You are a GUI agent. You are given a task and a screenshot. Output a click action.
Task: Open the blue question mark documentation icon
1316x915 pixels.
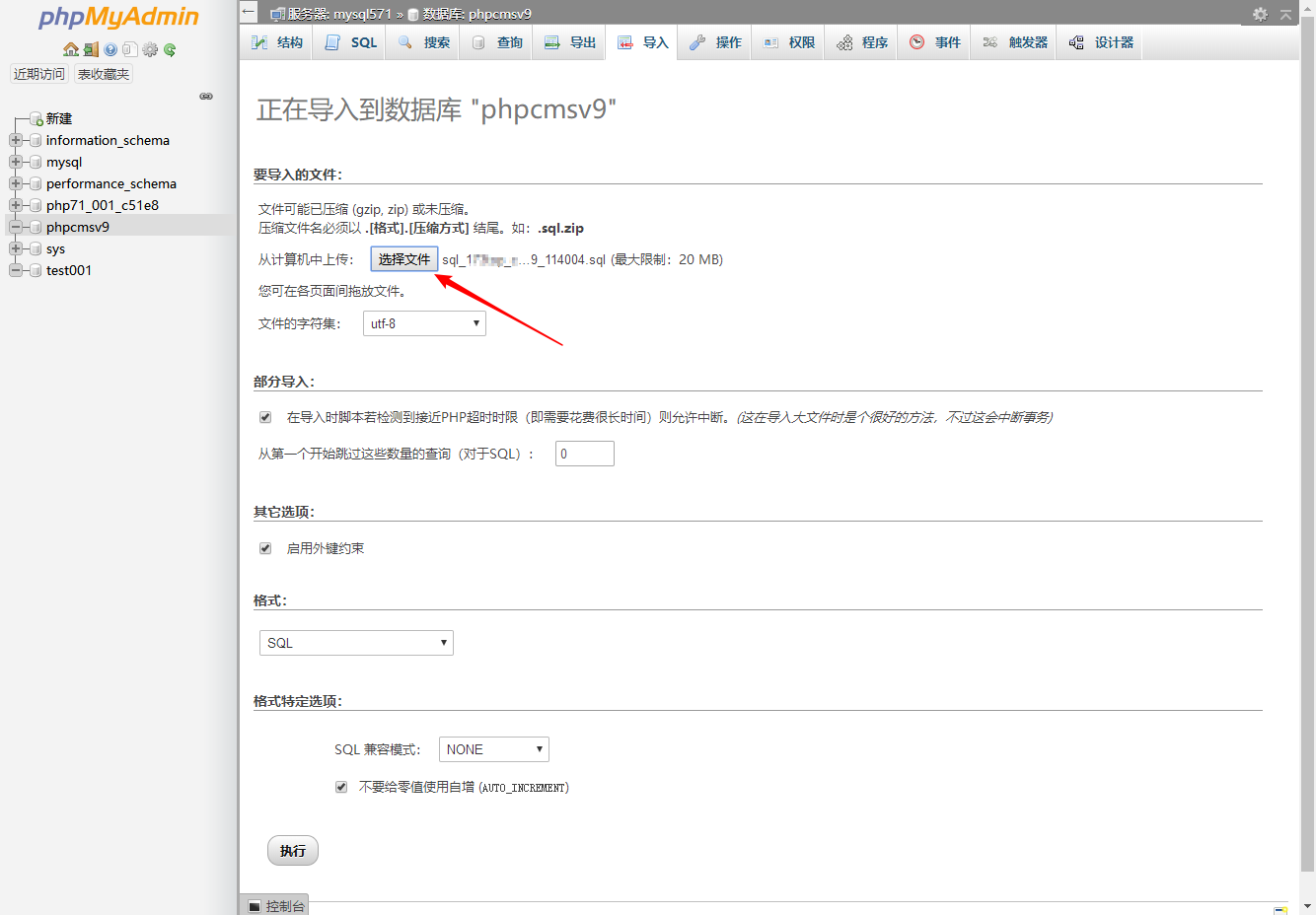click(110, 49)
